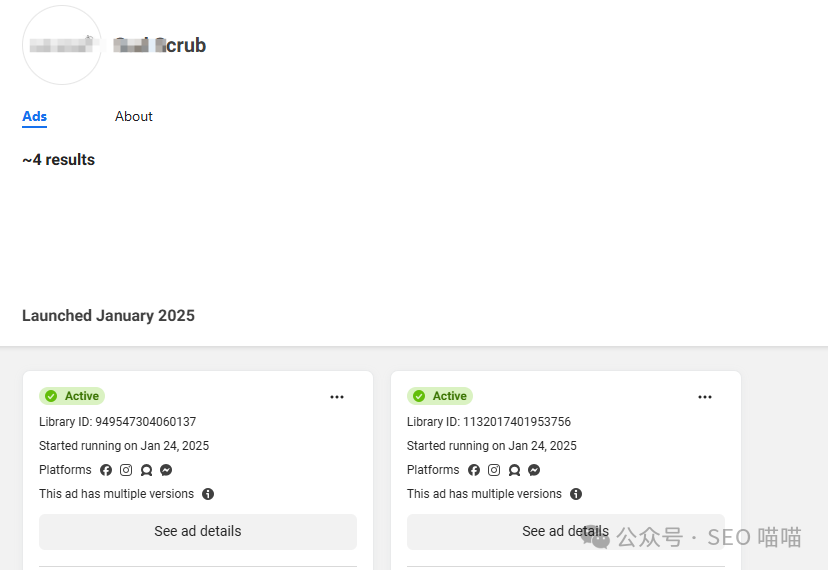
Task: Click the Active status badge on first ad
Action: (x=72, y=396)
